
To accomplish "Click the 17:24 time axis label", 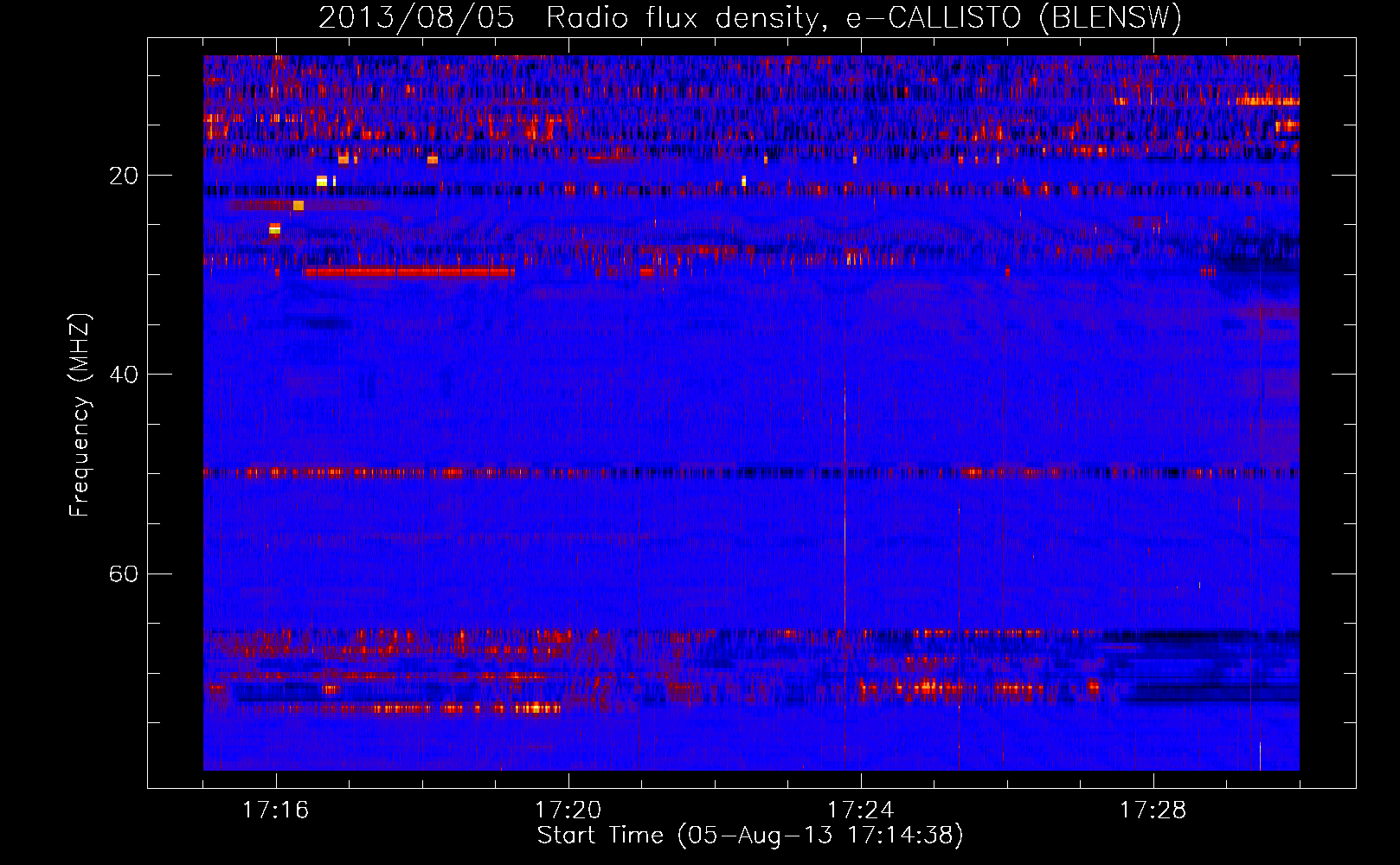I will [861, 811].
